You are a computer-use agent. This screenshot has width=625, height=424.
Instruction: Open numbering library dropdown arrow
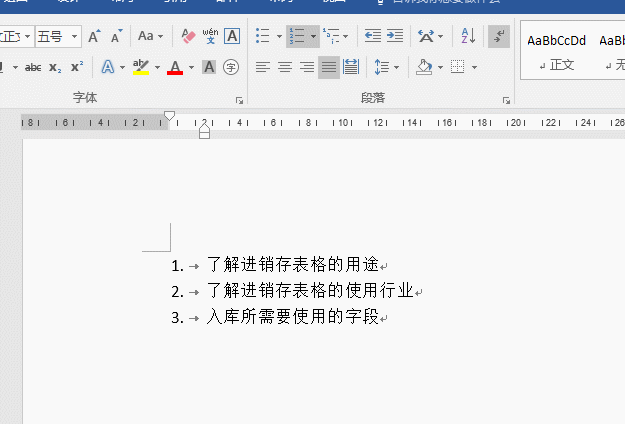pyautogui.click(x=314, y=36)
